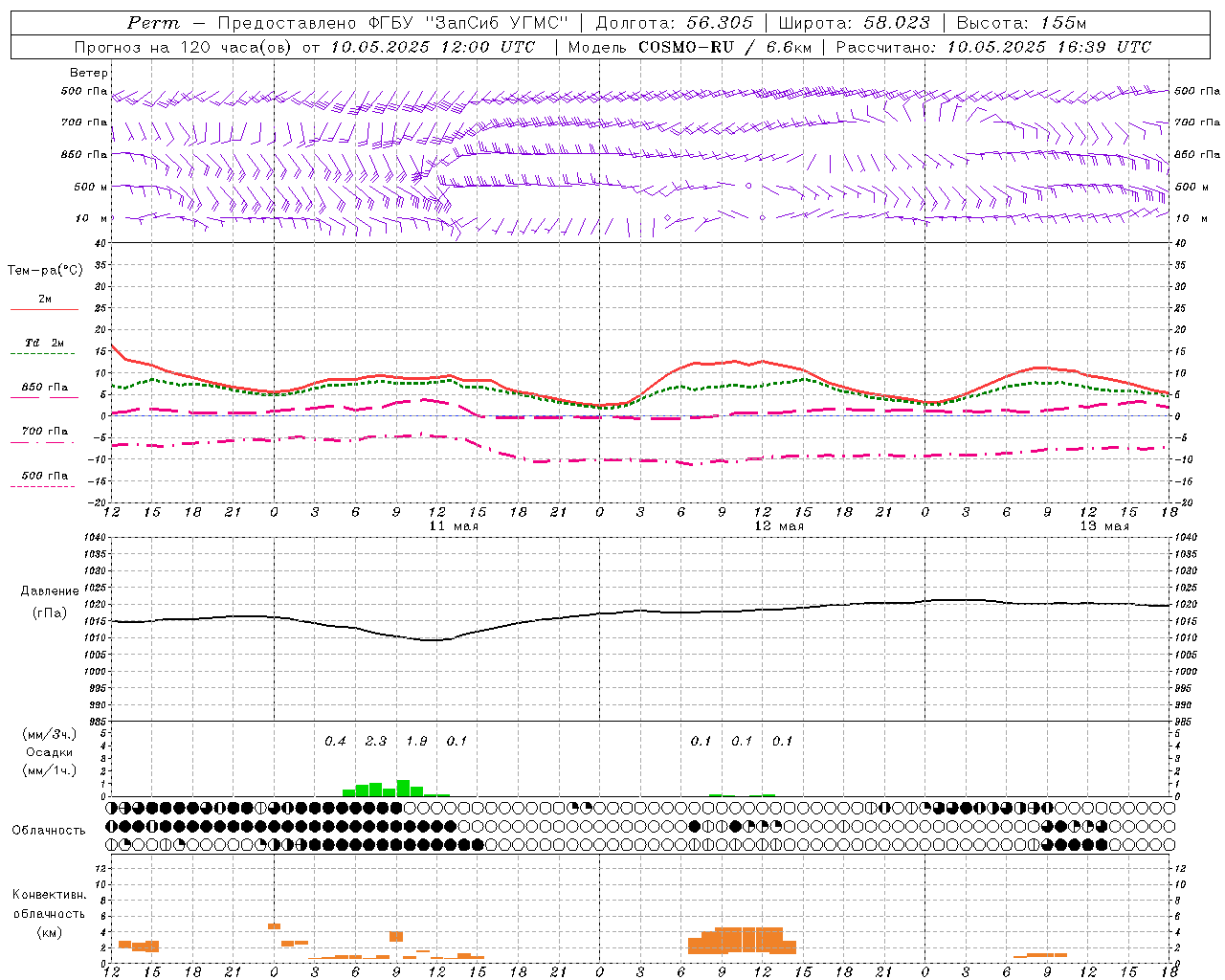Viewport: 1225px width, 980px height.
Task: Click the "Давление" panel label
Action: click(50, 591)
